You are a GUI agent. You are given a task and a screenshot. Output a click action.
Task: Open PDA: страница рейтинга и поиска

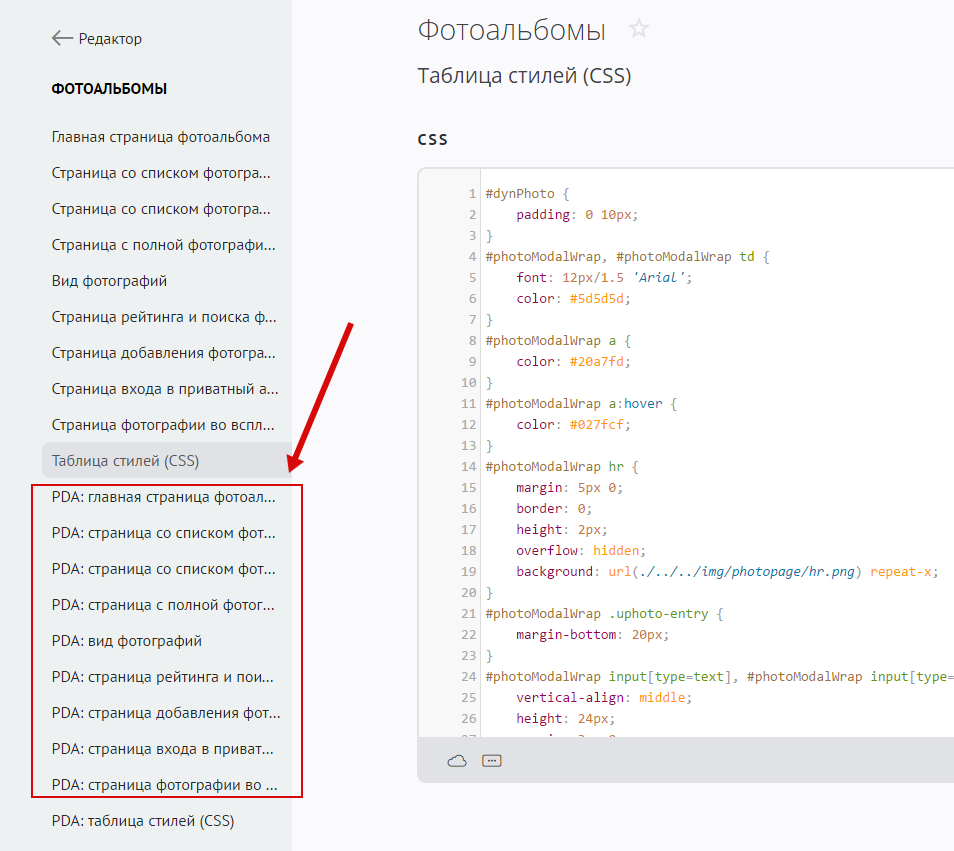point(163,677)
